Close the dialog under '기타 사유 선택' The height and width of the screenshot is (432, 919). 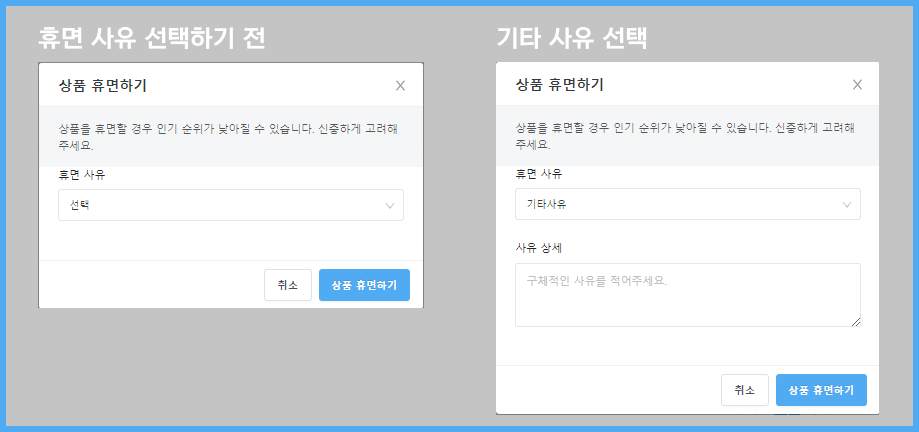(857, 85)
